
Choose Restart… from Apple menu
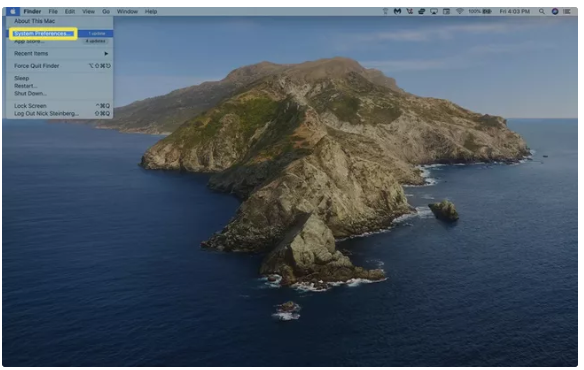pos(60,86)
